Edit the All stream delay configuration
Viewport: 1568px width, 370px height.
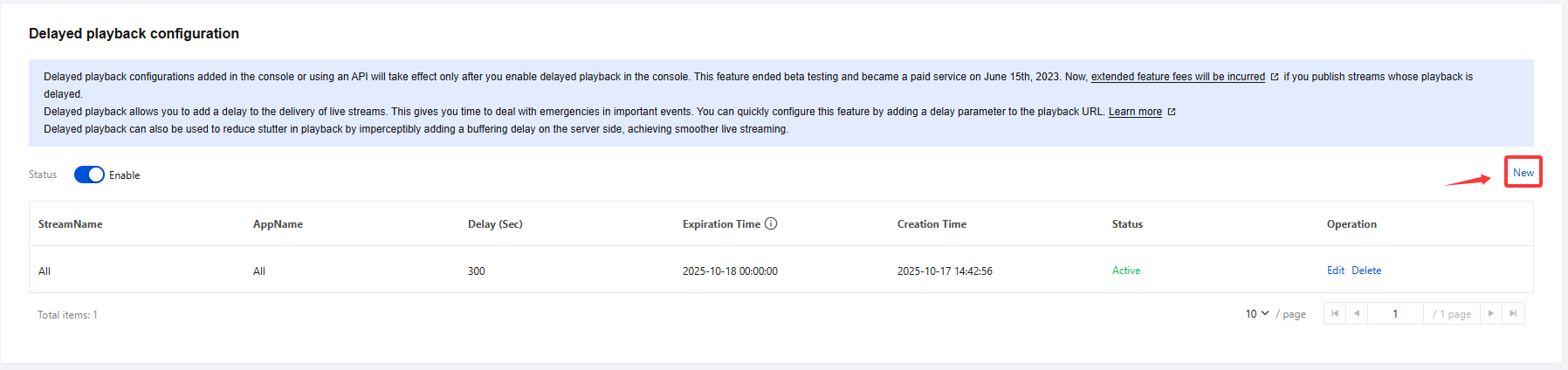pos(1335,271)
